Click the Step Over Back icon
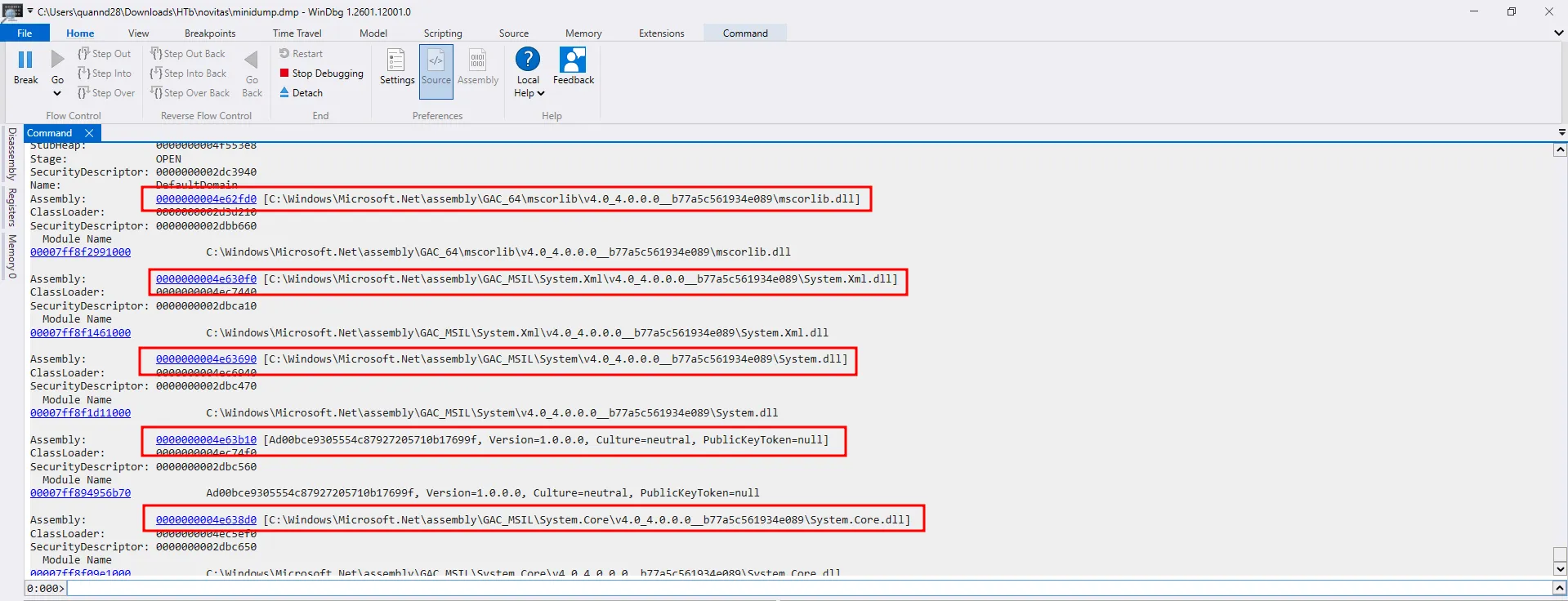 pyautogui.click(x=156, y=93)
